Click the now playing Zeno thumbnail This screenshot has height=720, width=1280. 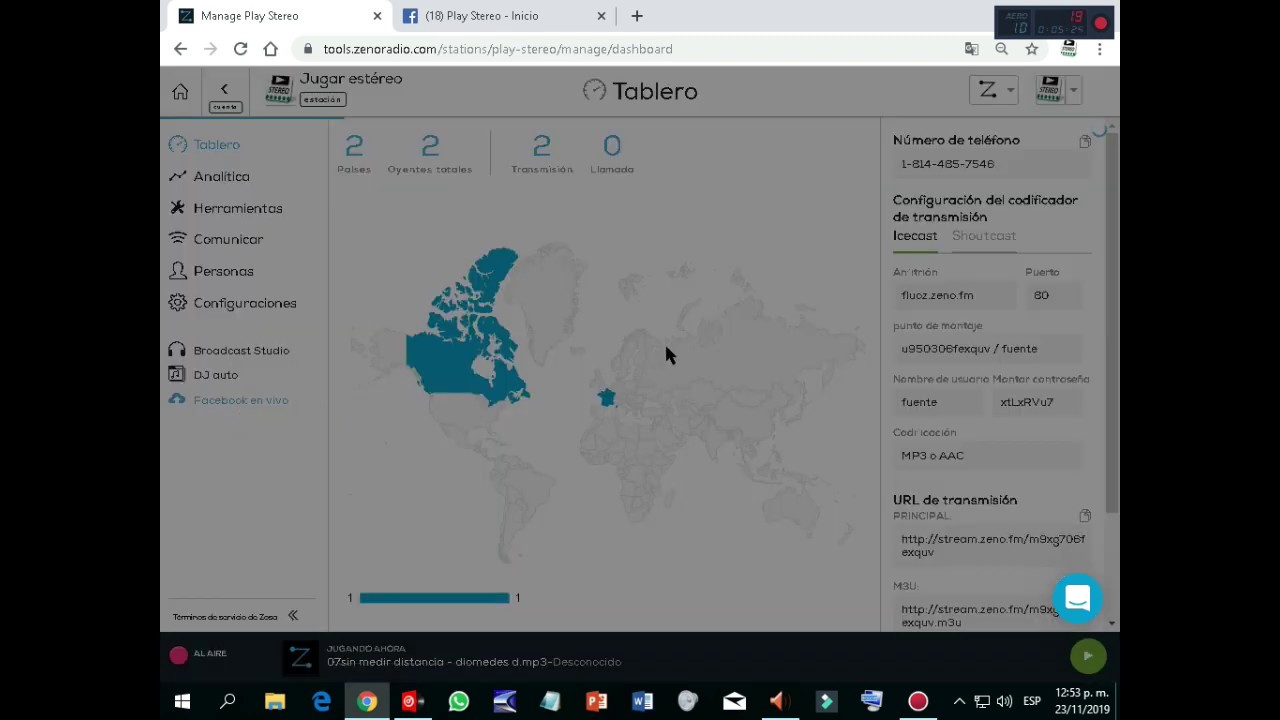300,657
